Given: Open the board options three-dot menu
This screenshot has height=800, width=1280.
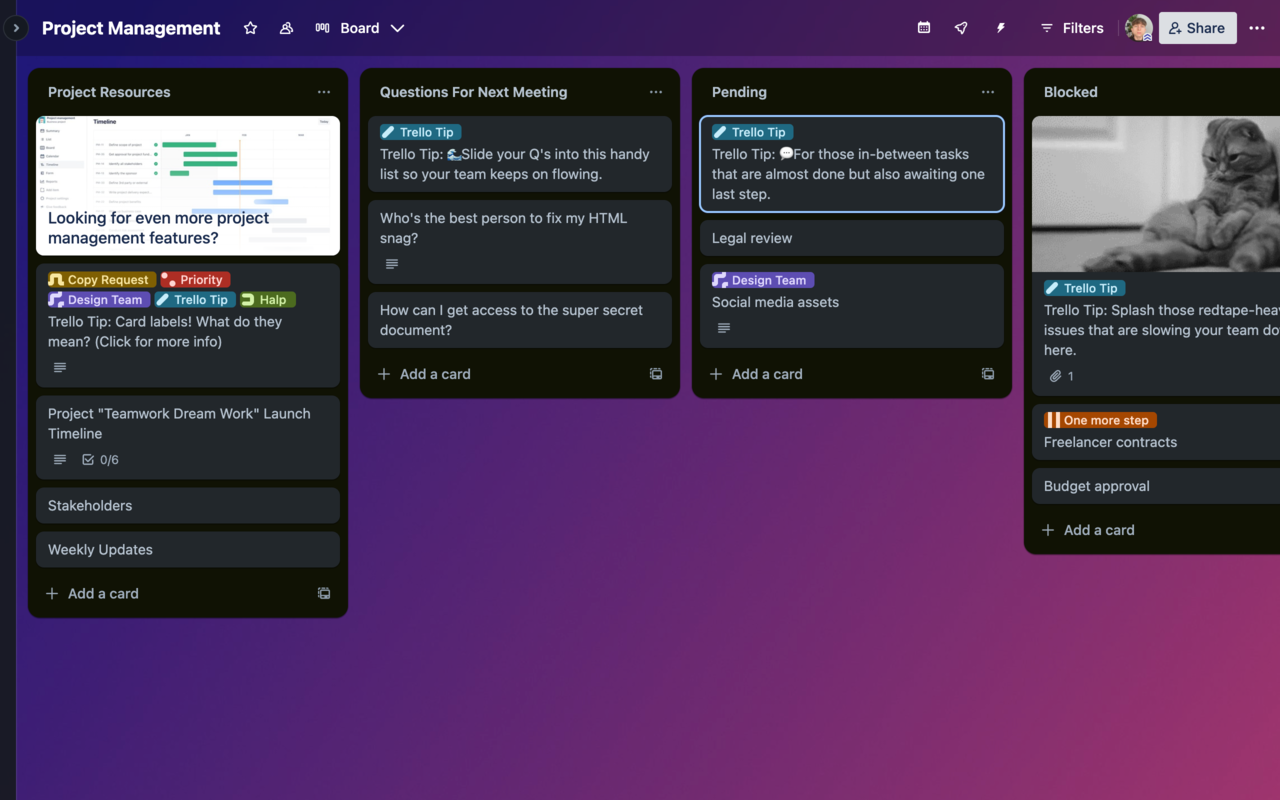Looking at the screenshot, I should (x=1257, y=28).
